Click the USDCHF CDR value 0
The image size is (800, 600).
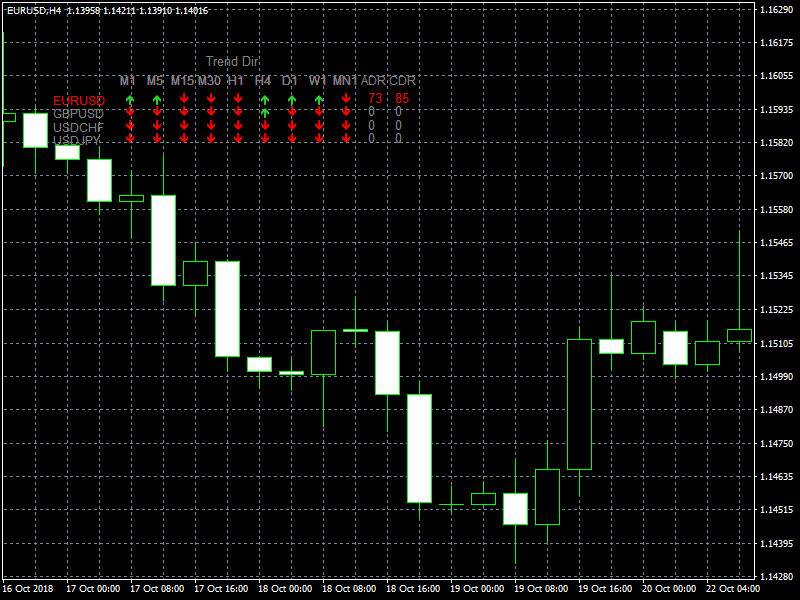click(398, 125)
